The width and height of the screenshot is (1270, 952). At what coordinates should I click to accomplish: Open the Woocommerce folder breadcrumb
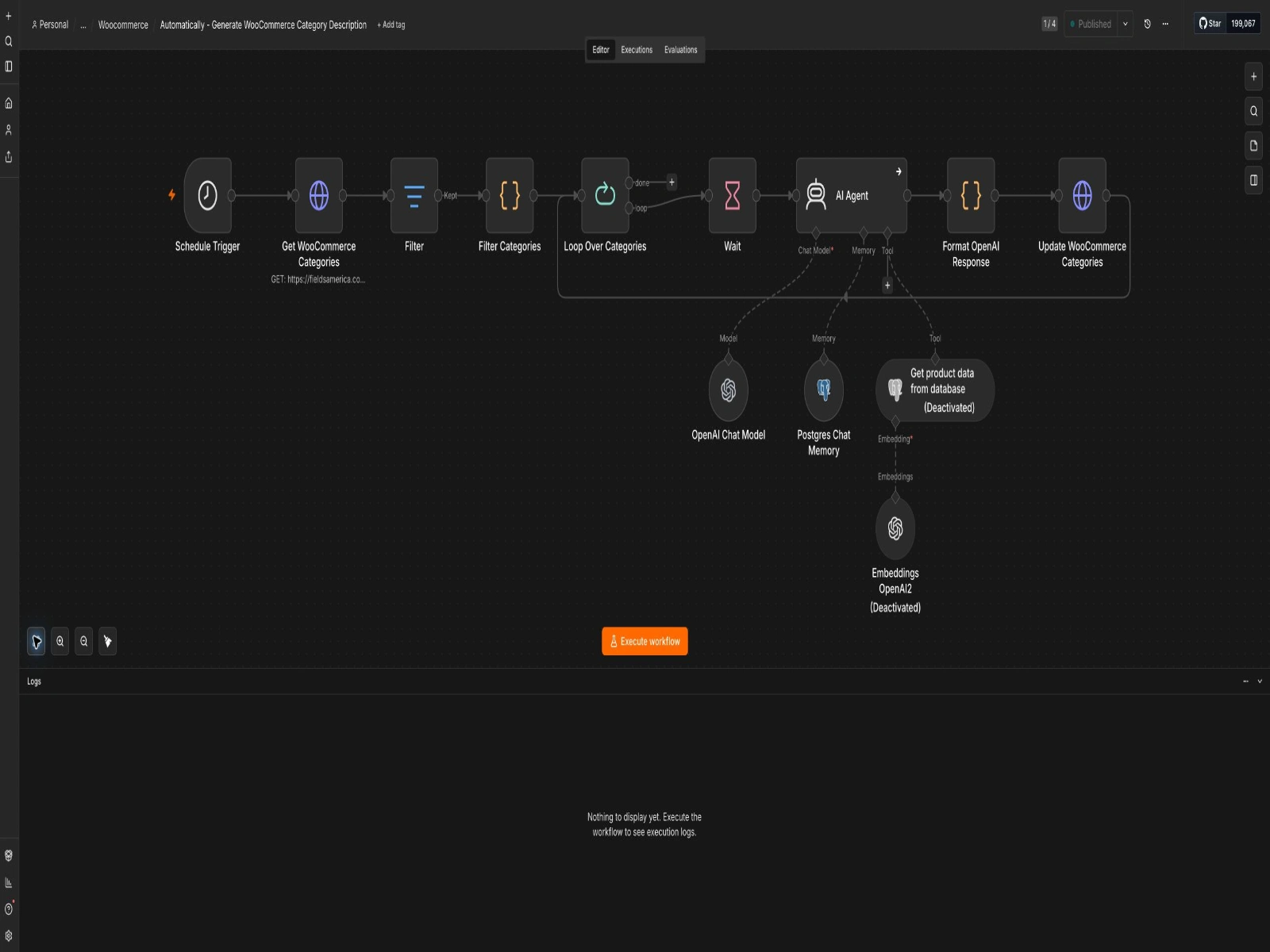123,25
